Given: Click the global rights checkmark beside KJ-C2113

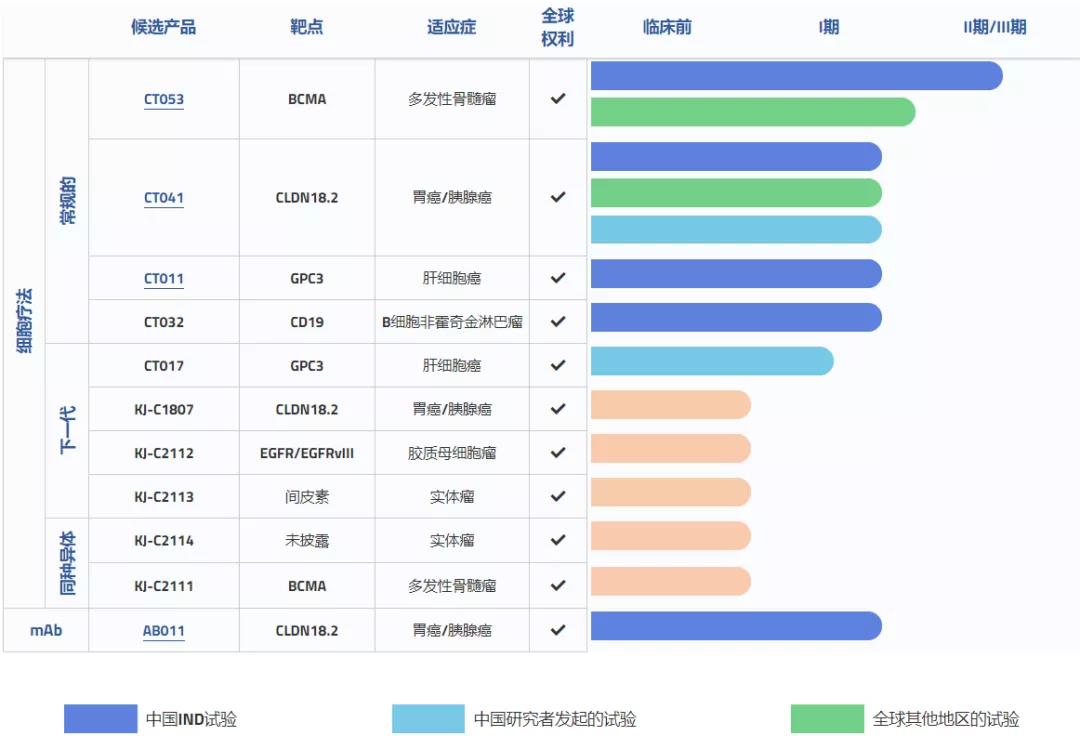Looking at the screenshot, I should pos(557,492).
